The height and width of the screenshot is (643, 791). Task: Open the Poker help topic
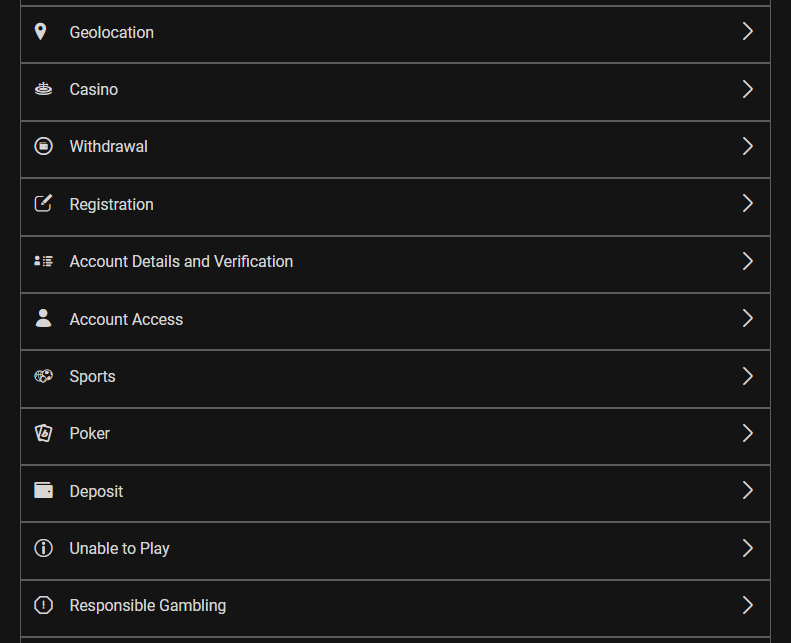tap(396, 436)
